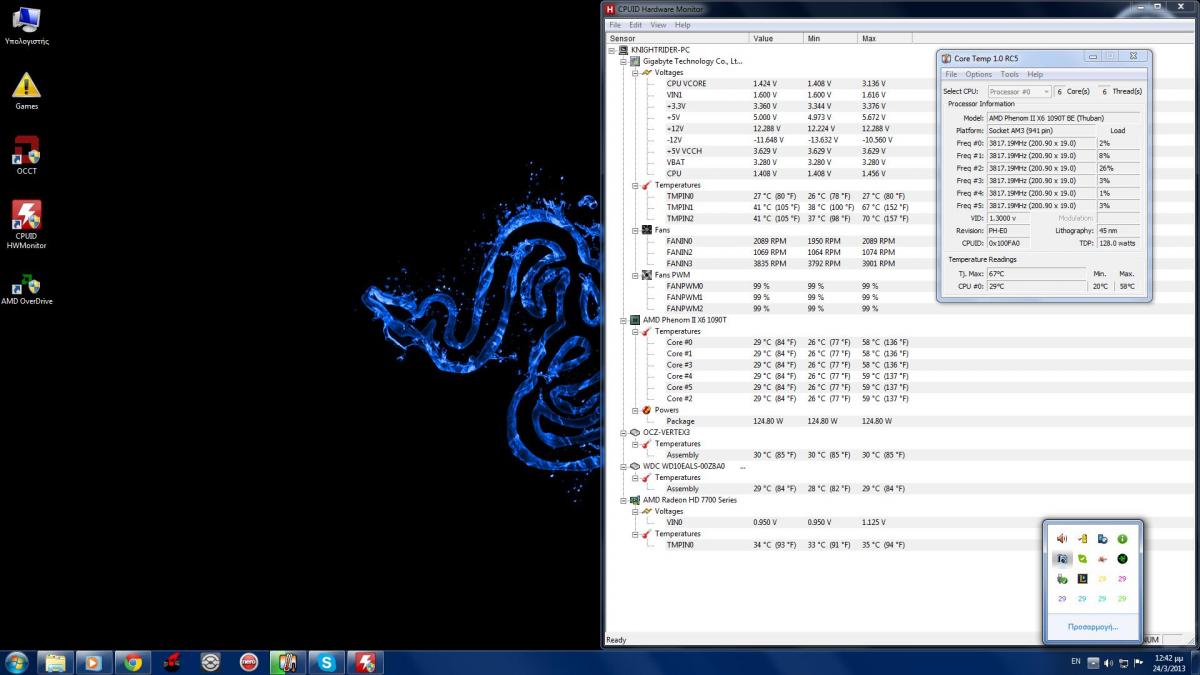The width and height of the screenshot is (1200, 675).
Task: Click the Sensor column header
Action: point(677,38)
